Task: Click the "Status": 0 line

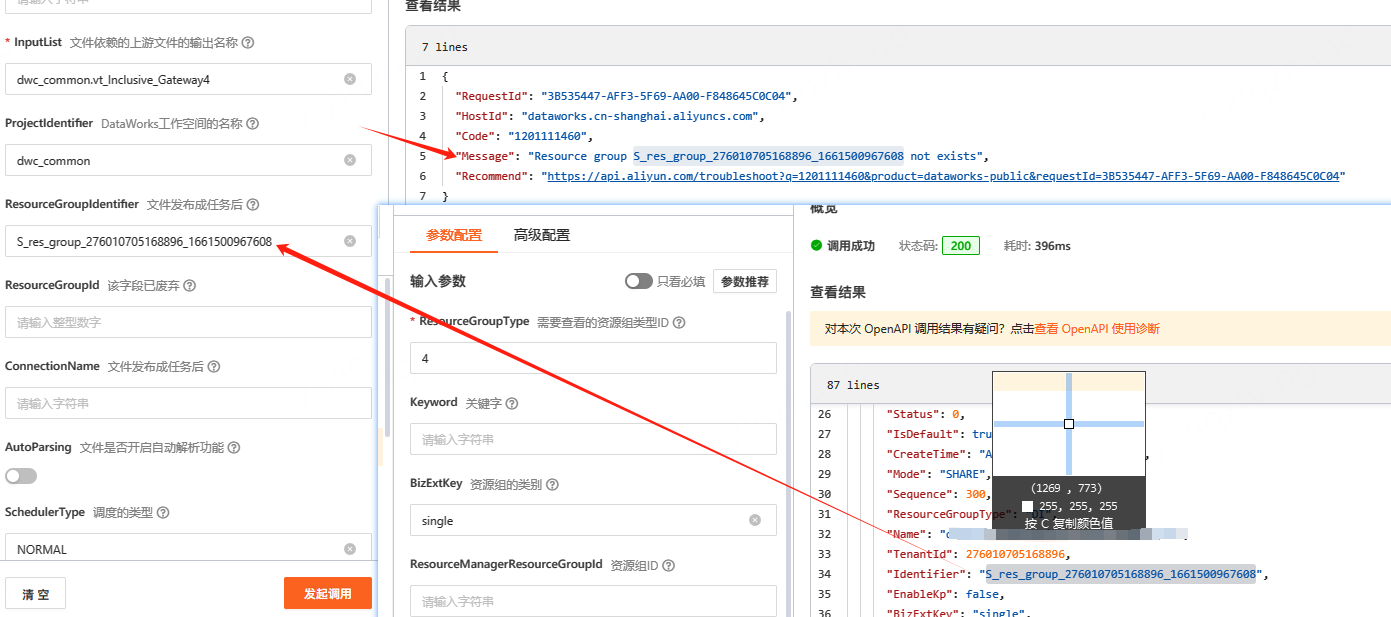Action: pyautogui.click(x=925, y=414)
